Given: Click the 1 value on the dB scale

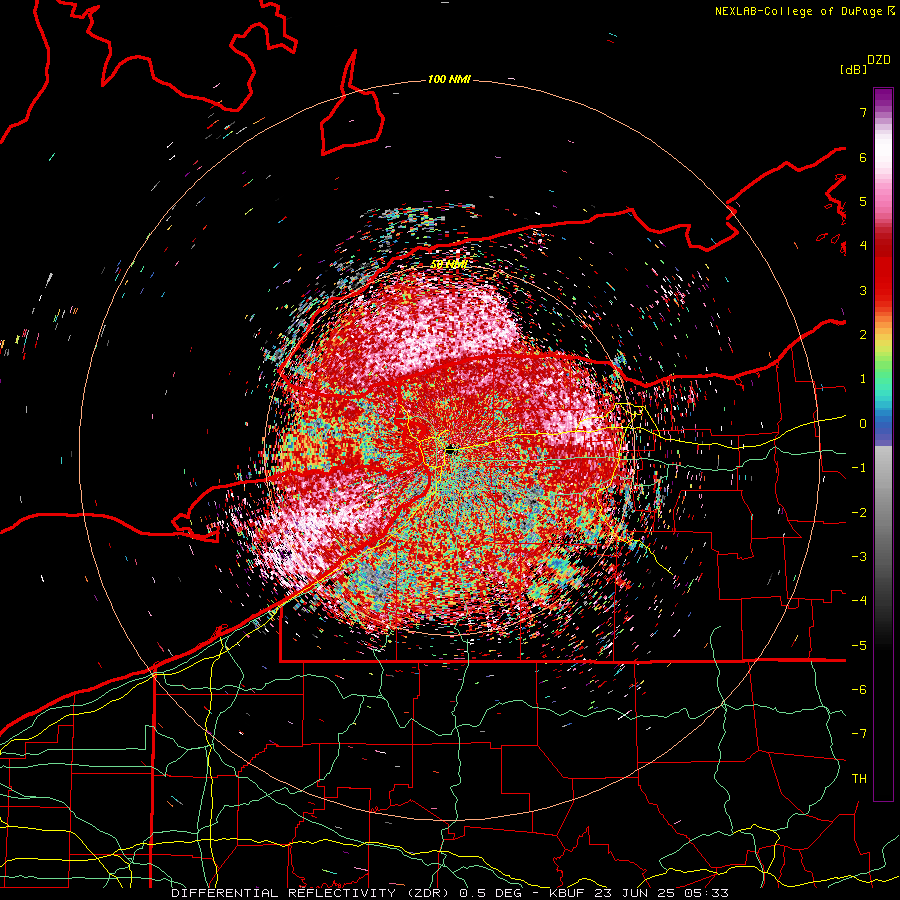Looking at the screenshot, I should (863, 379).
